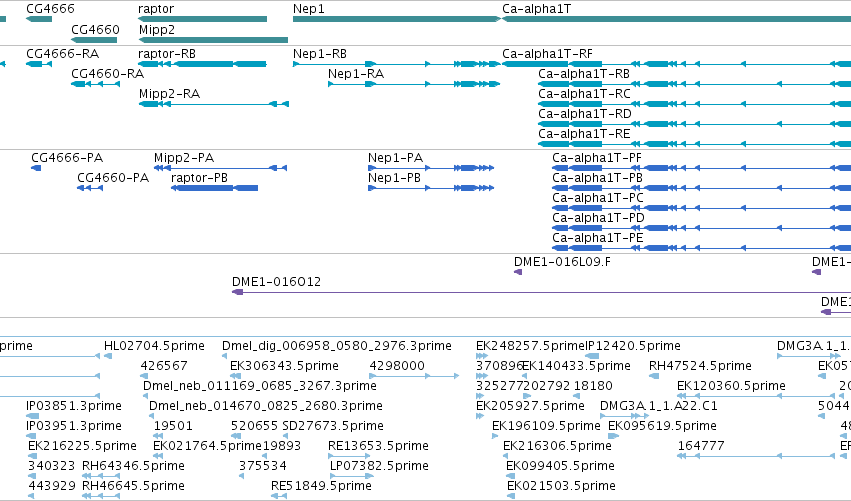This screenshot has width=851, height=501.
Task: Select EST EK120360.5prime
Action: point(756,396)
